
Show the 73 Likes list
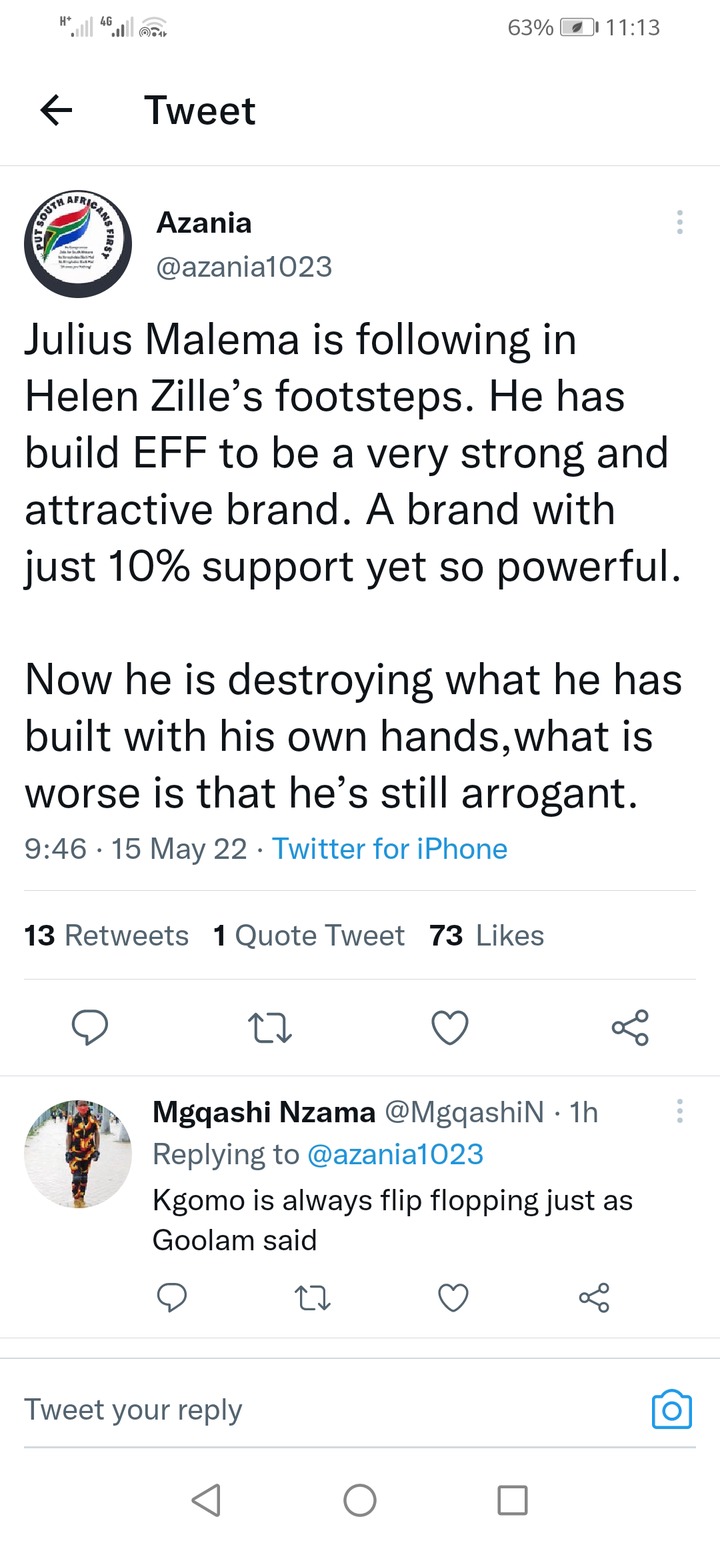tap(487, 935)
